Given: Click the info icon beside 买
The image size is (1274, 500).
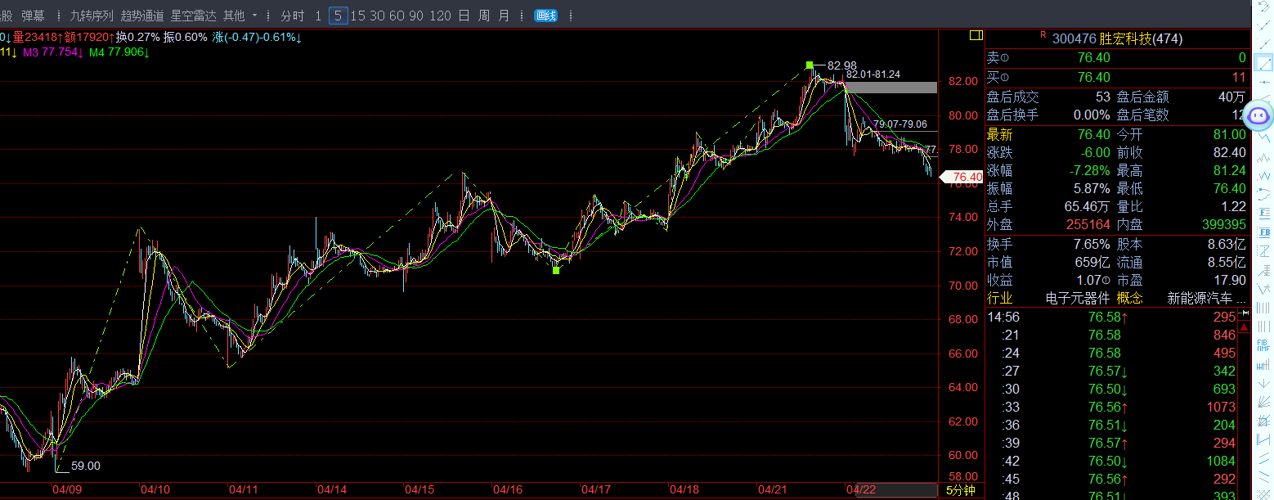Looking at the screenshot, I should point(1005,78).
